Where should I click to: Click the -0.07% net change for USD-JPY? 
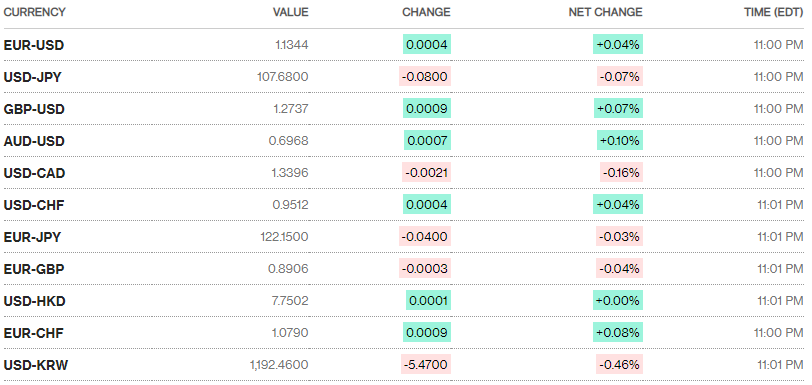(x=620, y=77)
